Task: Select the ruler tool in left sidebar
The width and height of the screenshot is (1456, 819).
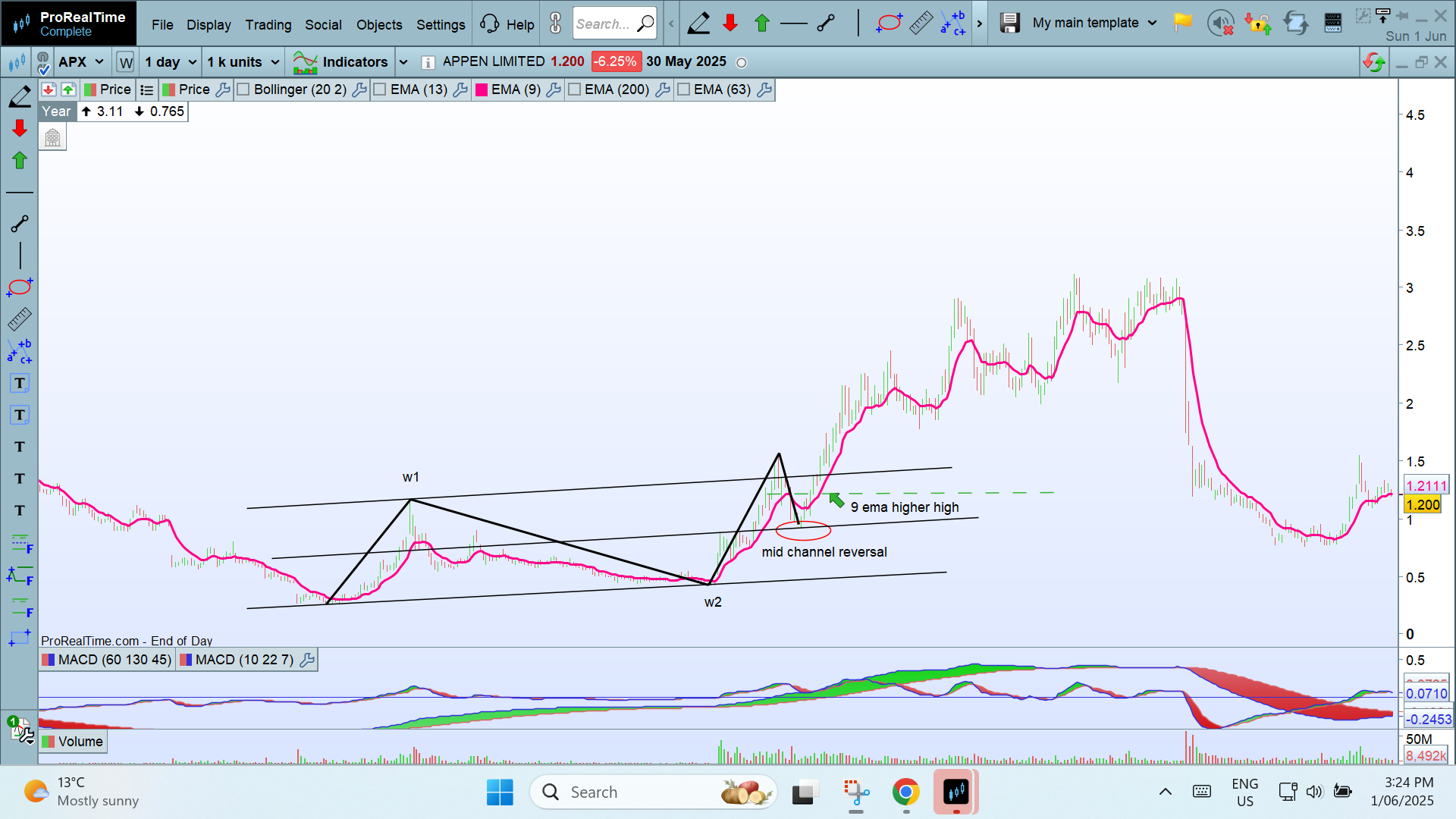Action: tap(20, 319)
